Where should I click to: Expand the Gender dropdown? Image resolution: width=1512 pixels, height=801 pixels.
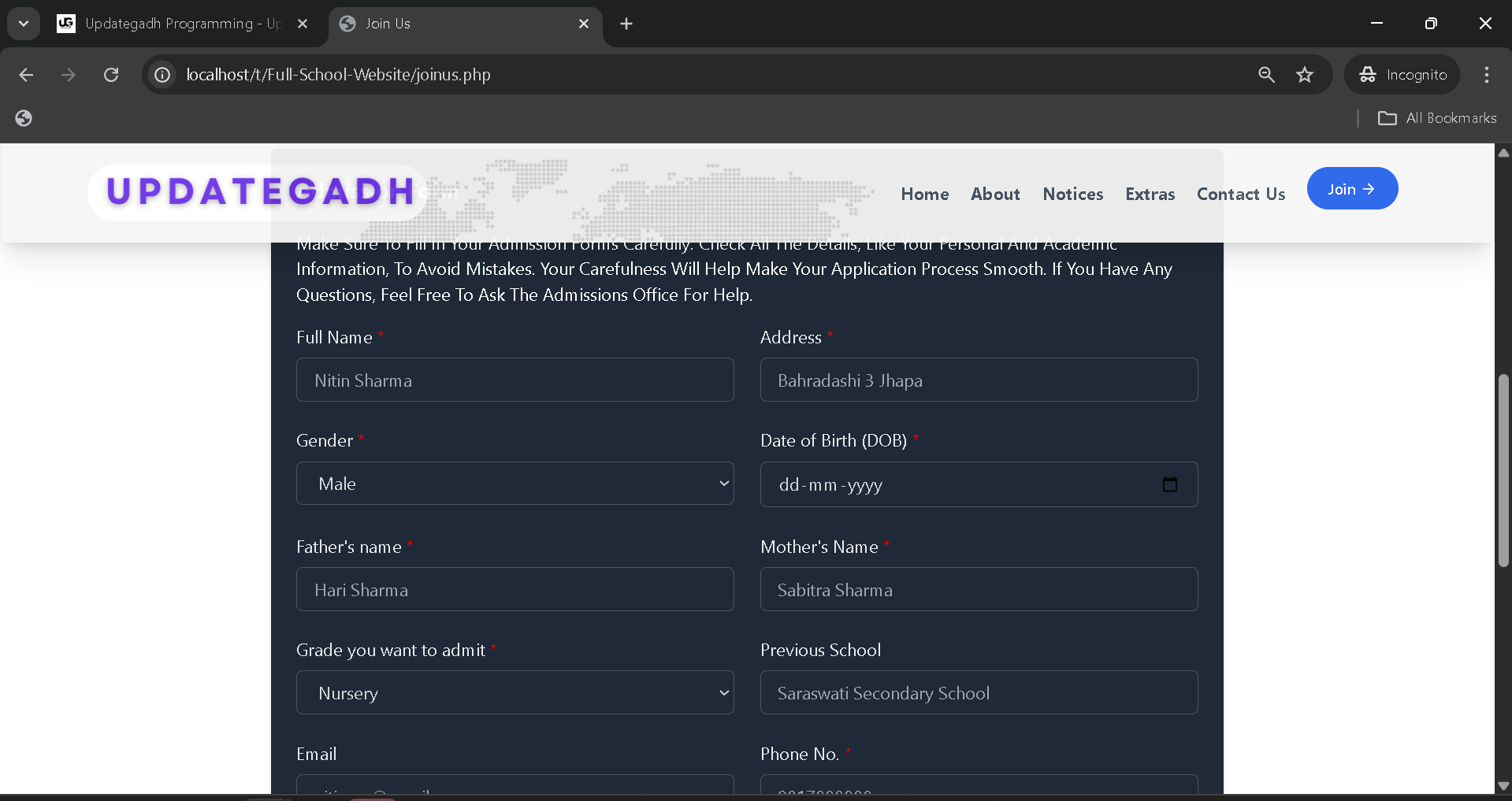click(x=515, y=484)
